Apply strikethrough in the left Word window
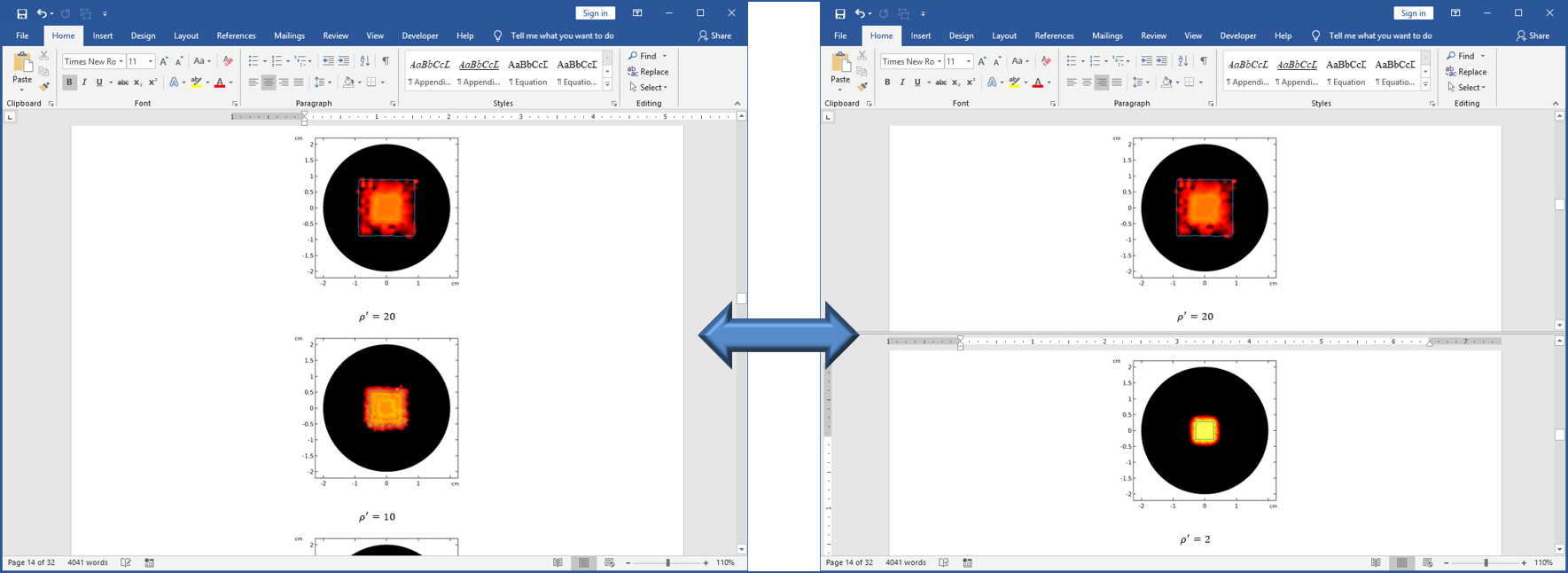The image size is (1568, 573). [x=122, y=82]
